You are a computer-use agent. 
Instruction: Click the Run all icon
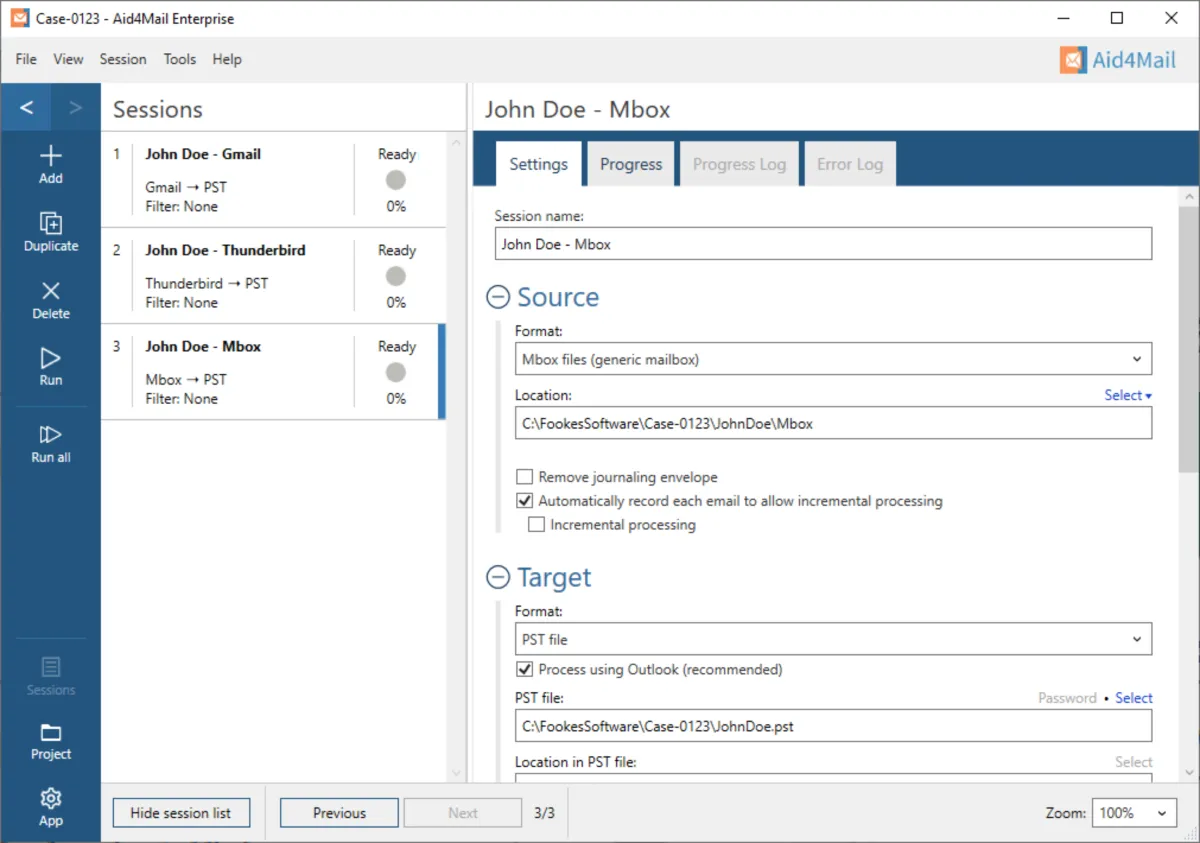[x=50, y=435]
